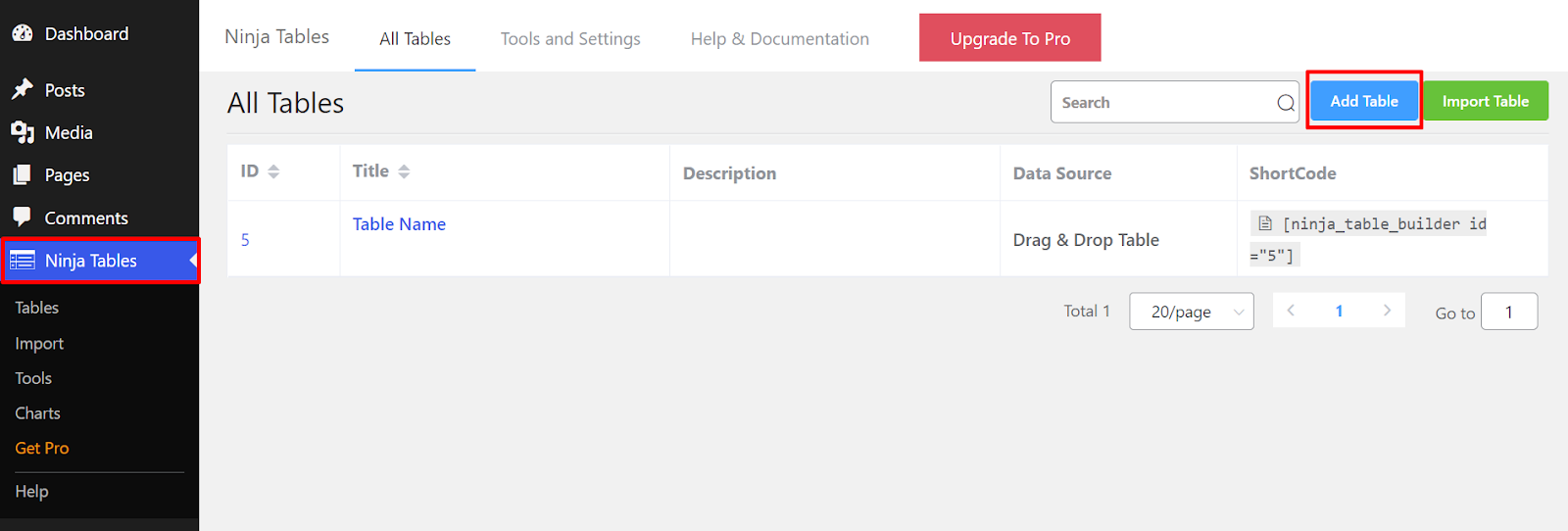Image resolution: width=1568 pixels, height=531 pixels.
Task: Click Upgrade To Pro button
Action: point(1010,38)
